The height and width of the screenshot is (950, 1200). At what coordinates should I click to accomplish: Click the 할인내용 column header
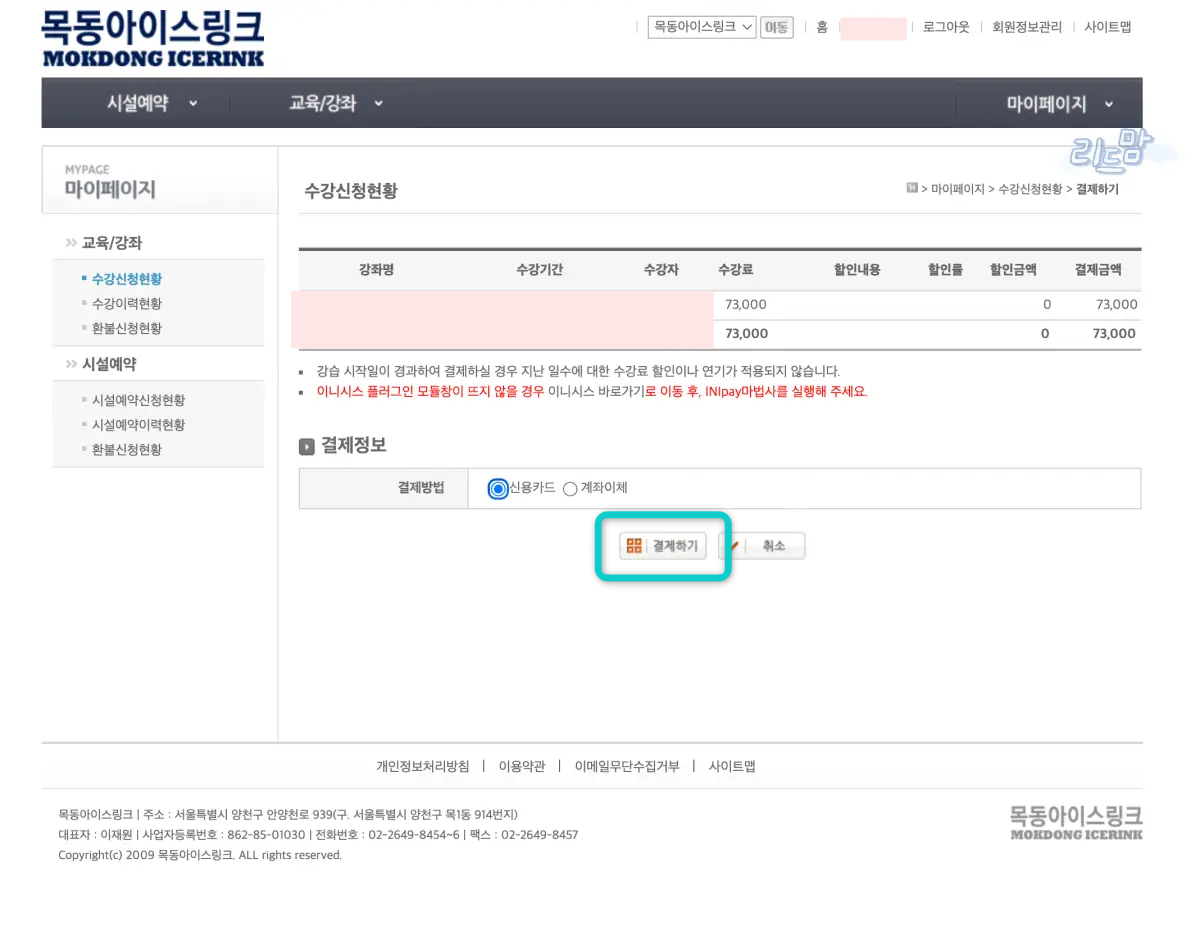(x=858, y=270)
